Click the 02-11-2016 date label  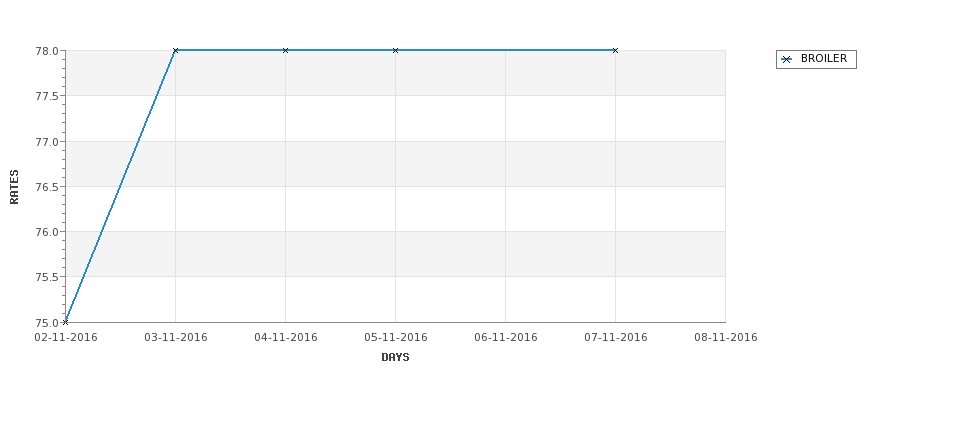[x=65, y=338]
